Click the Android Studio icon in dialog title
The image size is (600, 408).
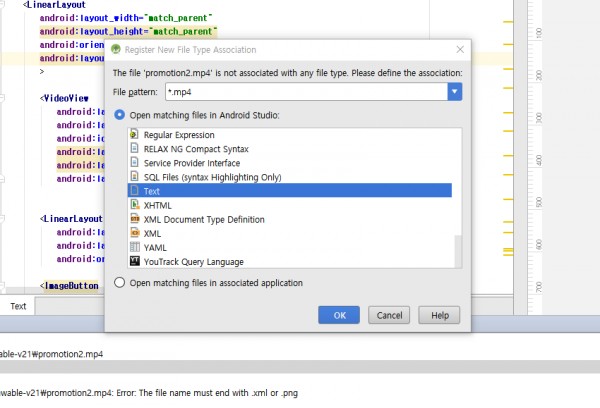point(116,49)
